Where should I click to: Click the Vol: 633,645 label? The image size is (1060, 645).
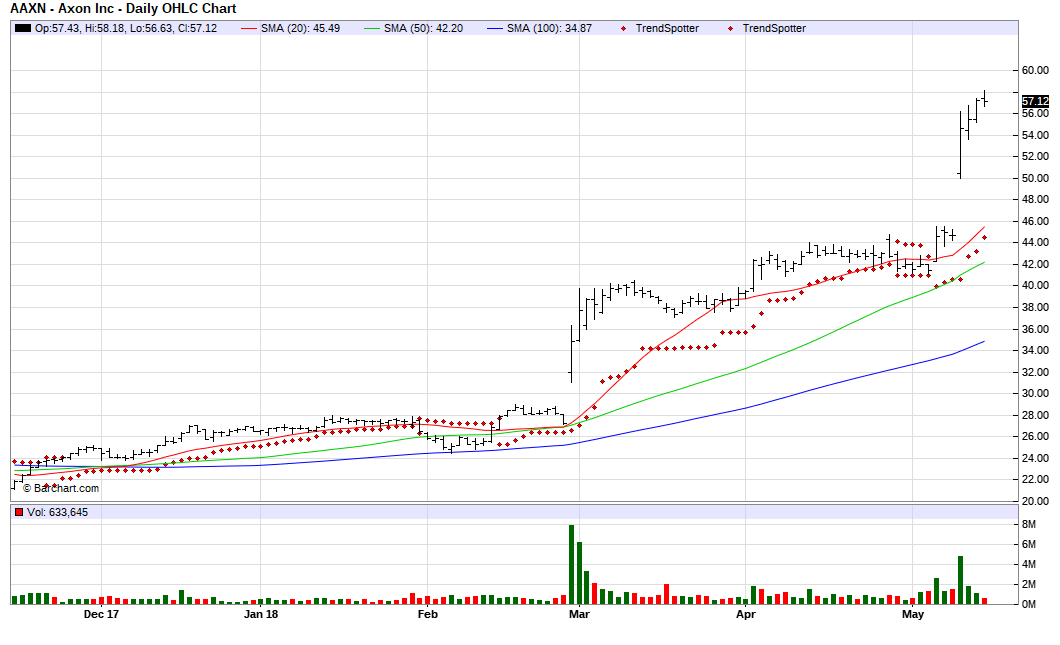coord(57,512)
